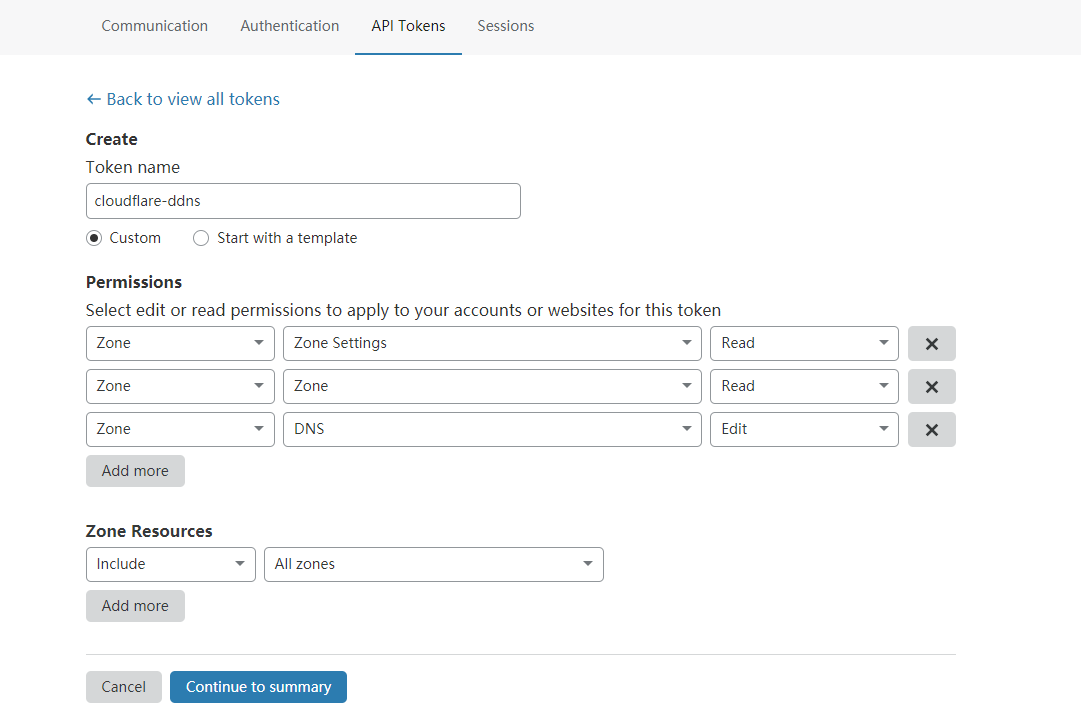The image size is (1081, 727).
Task: Delete the DNS Edit permission row
Action: tap(931, 429)
